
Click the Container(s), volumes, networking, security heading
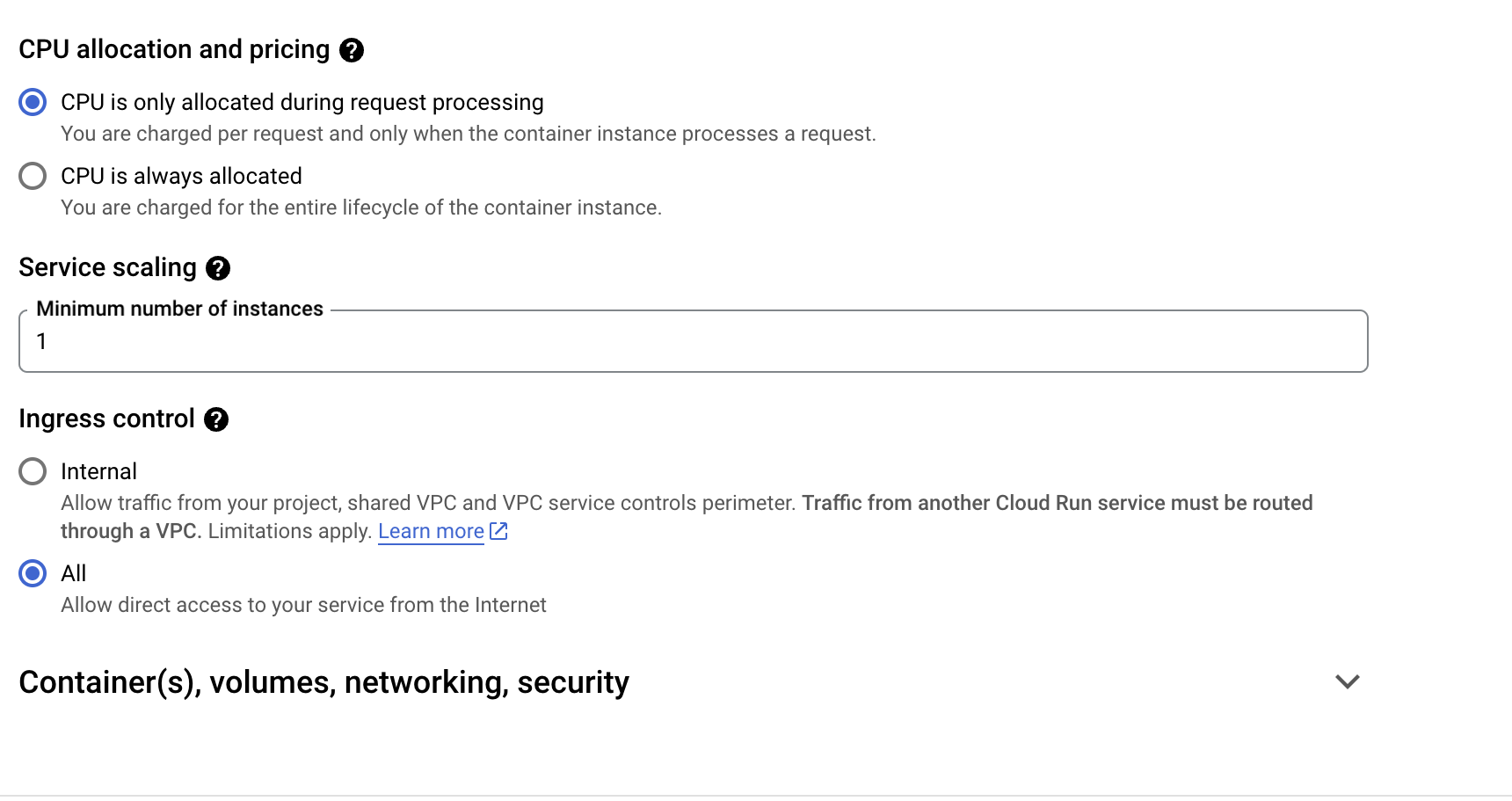323,682
